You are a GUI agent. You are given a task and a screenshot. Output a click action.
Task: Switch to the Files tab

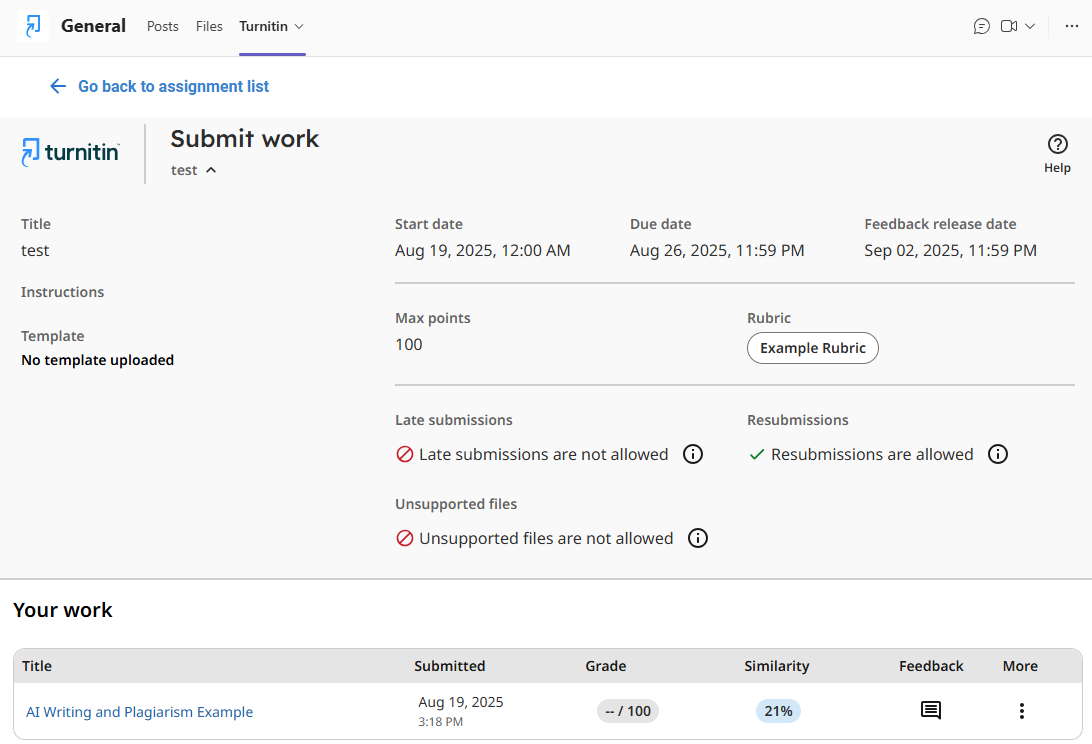(209, 26)
